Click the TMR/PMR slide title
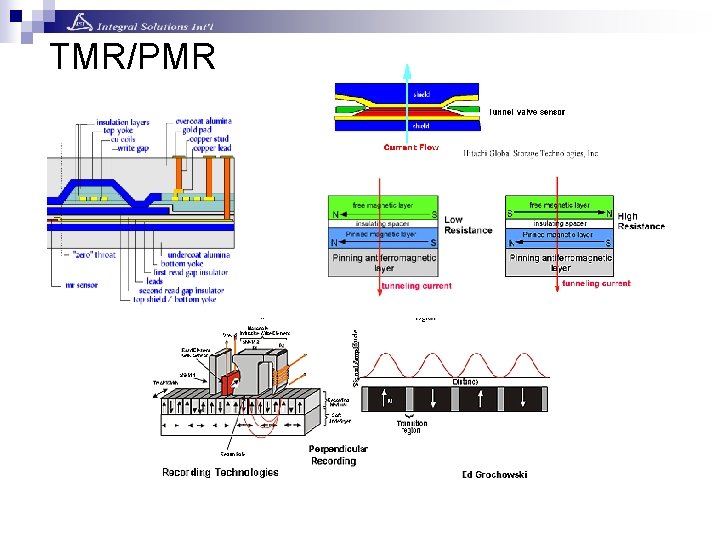The height and width of the screenshot is (540, 720). pyautogui.click(x=133, y=56)
